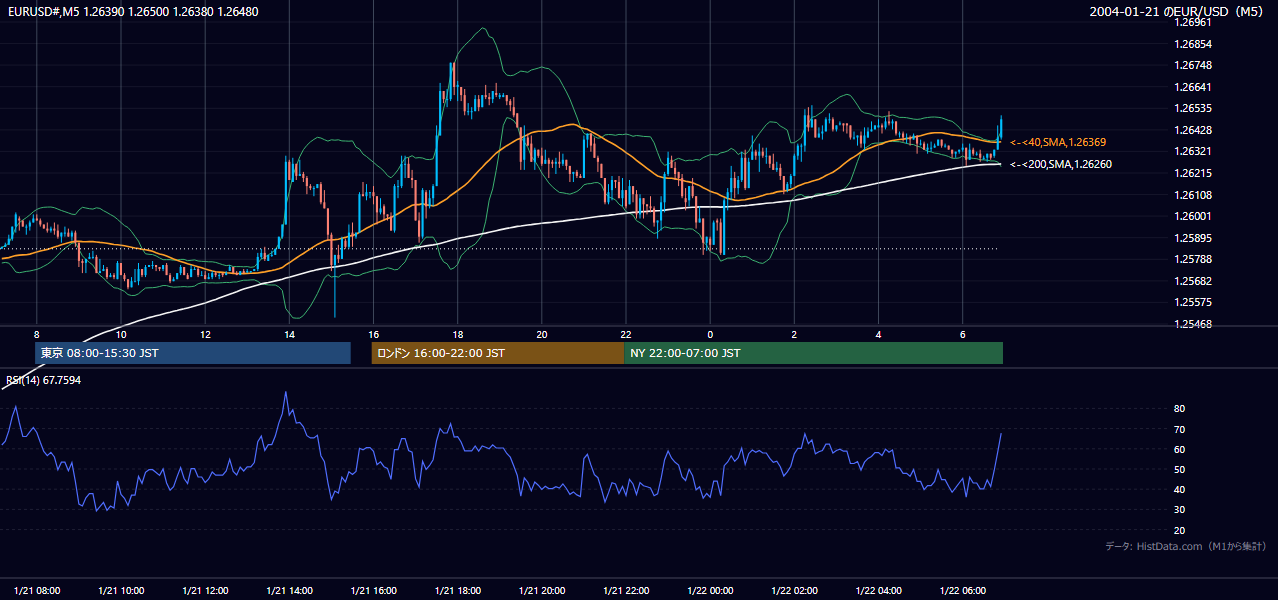Click price axis value 1.26535
The width and height of the screenshot is (1278, 600).
tap(1194, 108)
